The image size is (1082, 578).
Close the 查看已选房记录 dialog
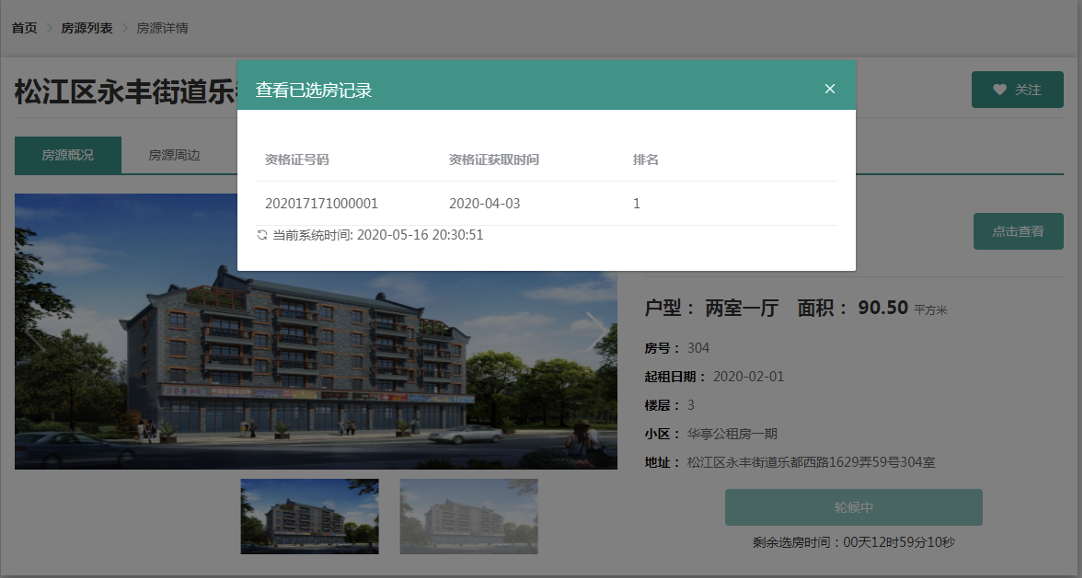pyautogui.click(x=829, y=89)
